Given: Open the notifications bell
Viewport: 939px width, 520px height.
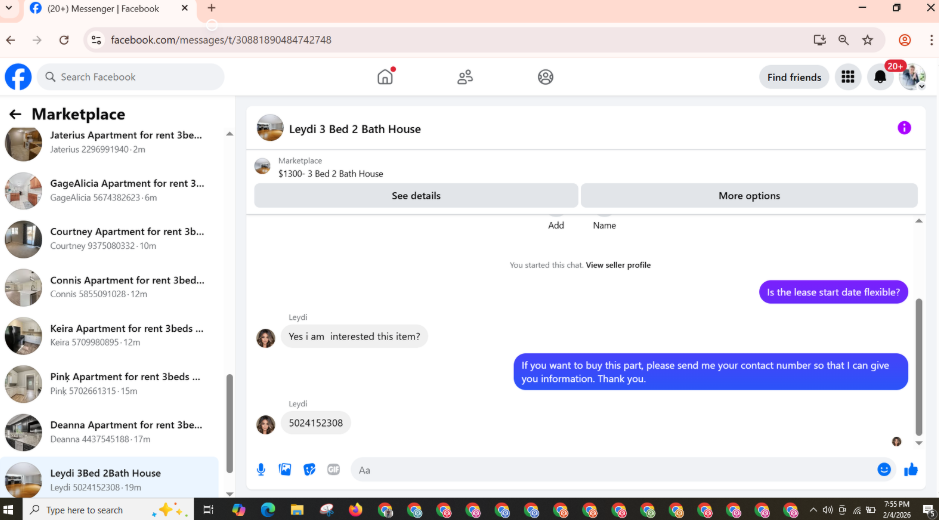Looking at the screenshot, I should (x=880, y=77).
